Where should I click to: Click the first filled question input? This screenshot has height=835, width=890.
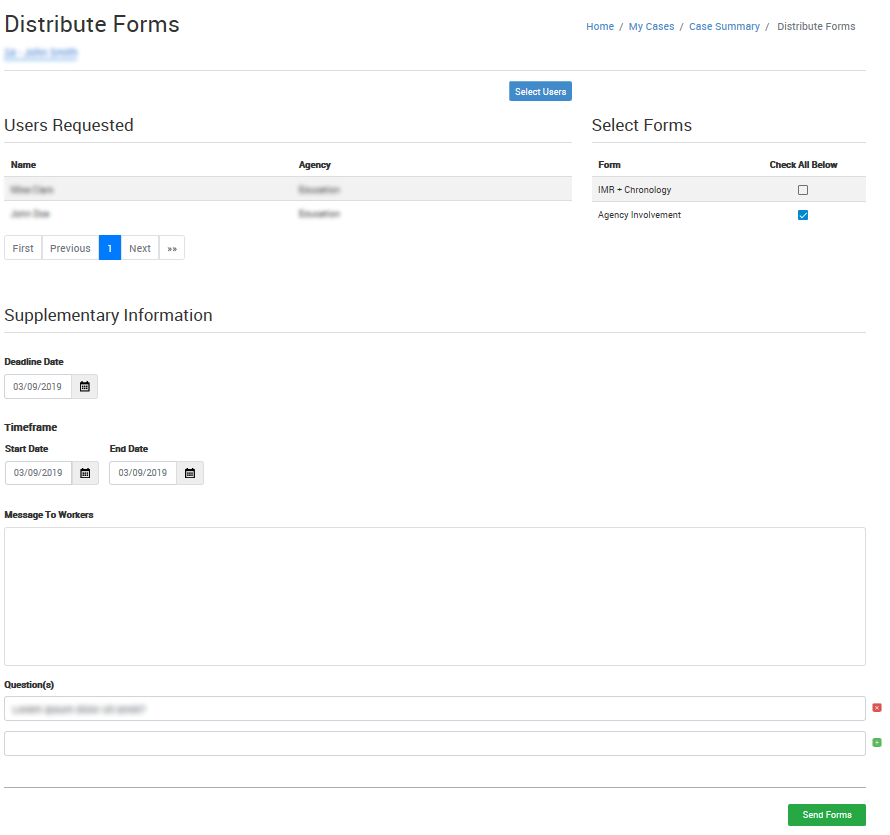tap(435, 709)
